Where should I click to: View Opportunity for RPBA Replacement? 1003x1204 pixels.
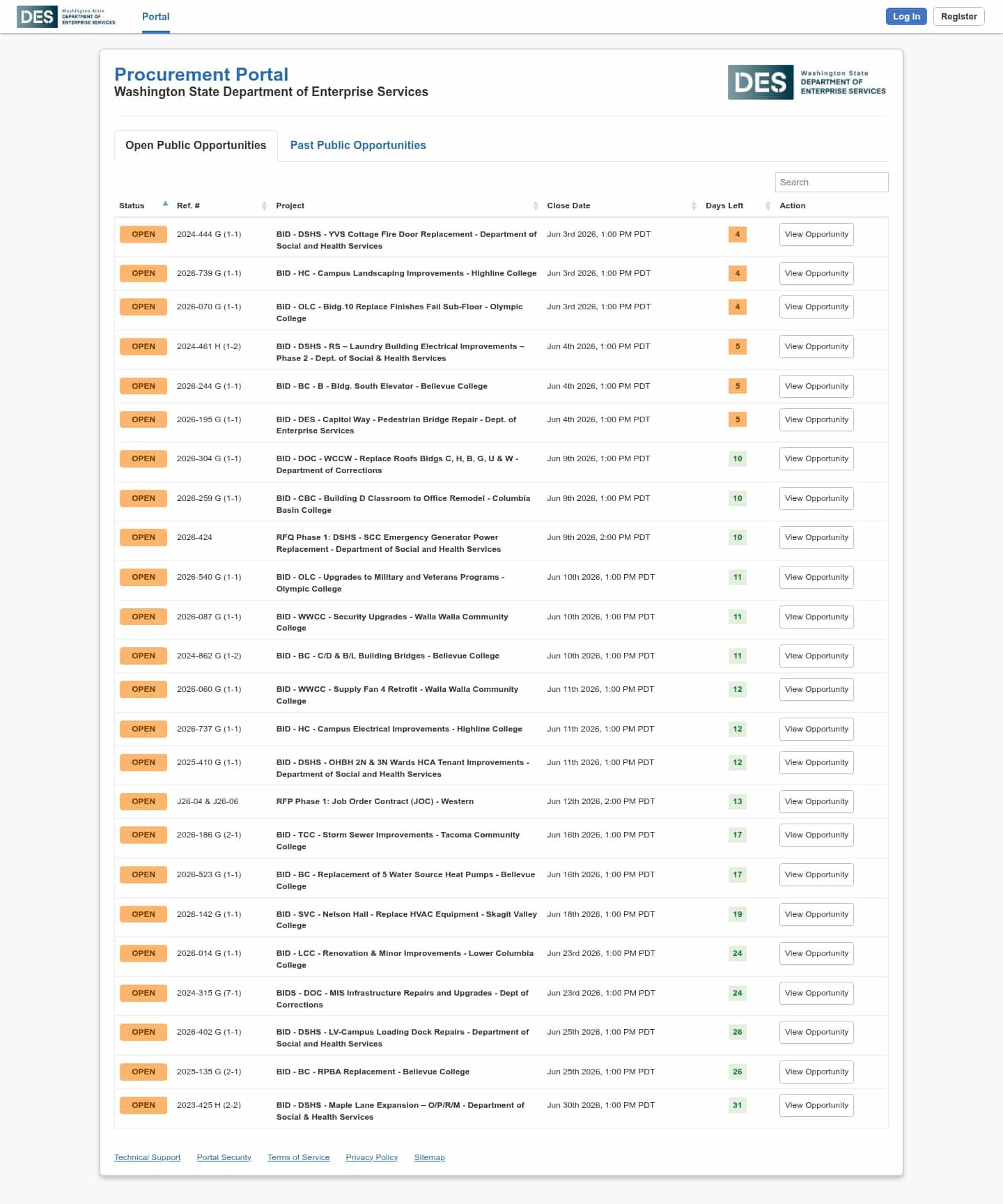(816, 1072)
